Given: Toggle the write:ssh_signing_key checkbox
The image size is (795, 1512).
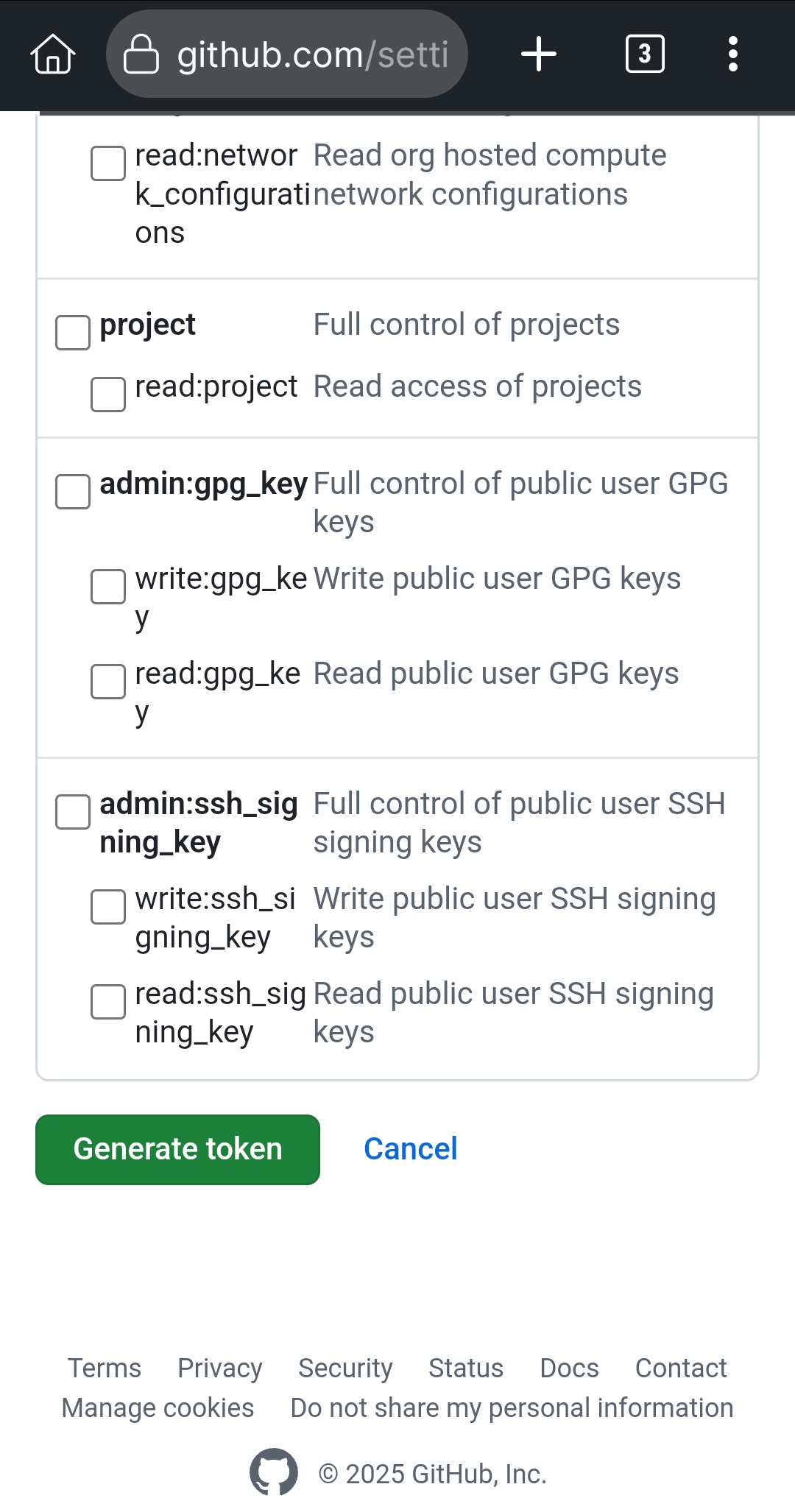Looking at the screenshot, I should (x=108, y=907).
